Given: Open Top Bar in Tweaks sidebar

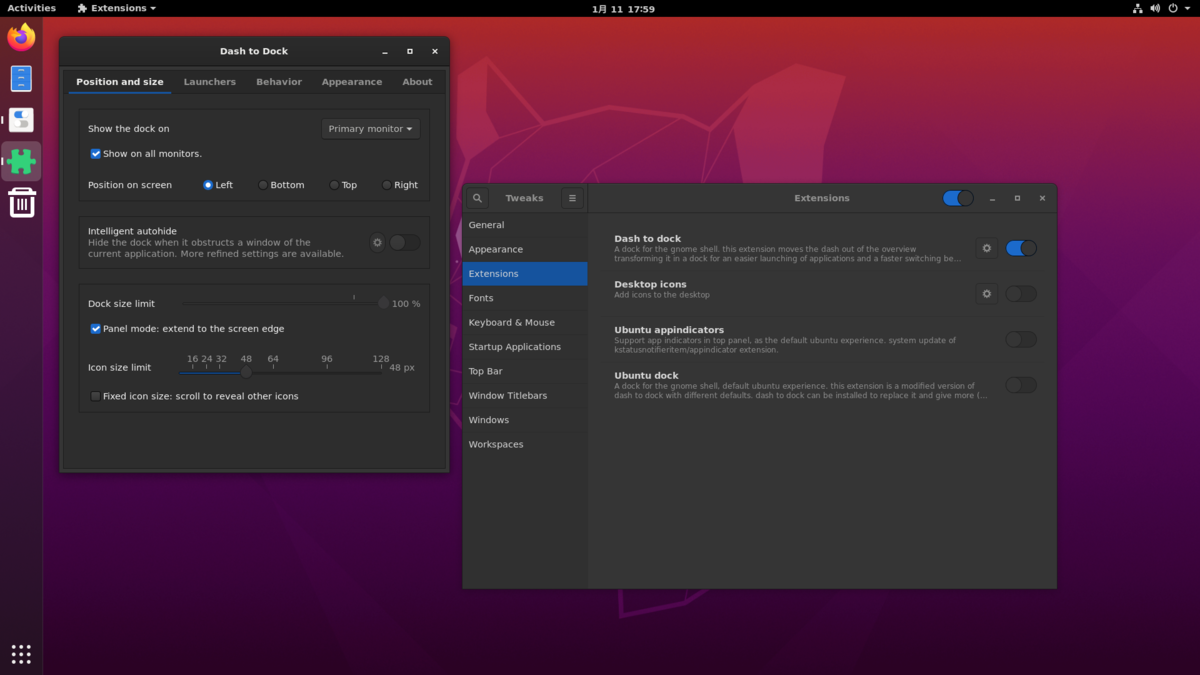Looking at the screenshot, I should 525,371.
